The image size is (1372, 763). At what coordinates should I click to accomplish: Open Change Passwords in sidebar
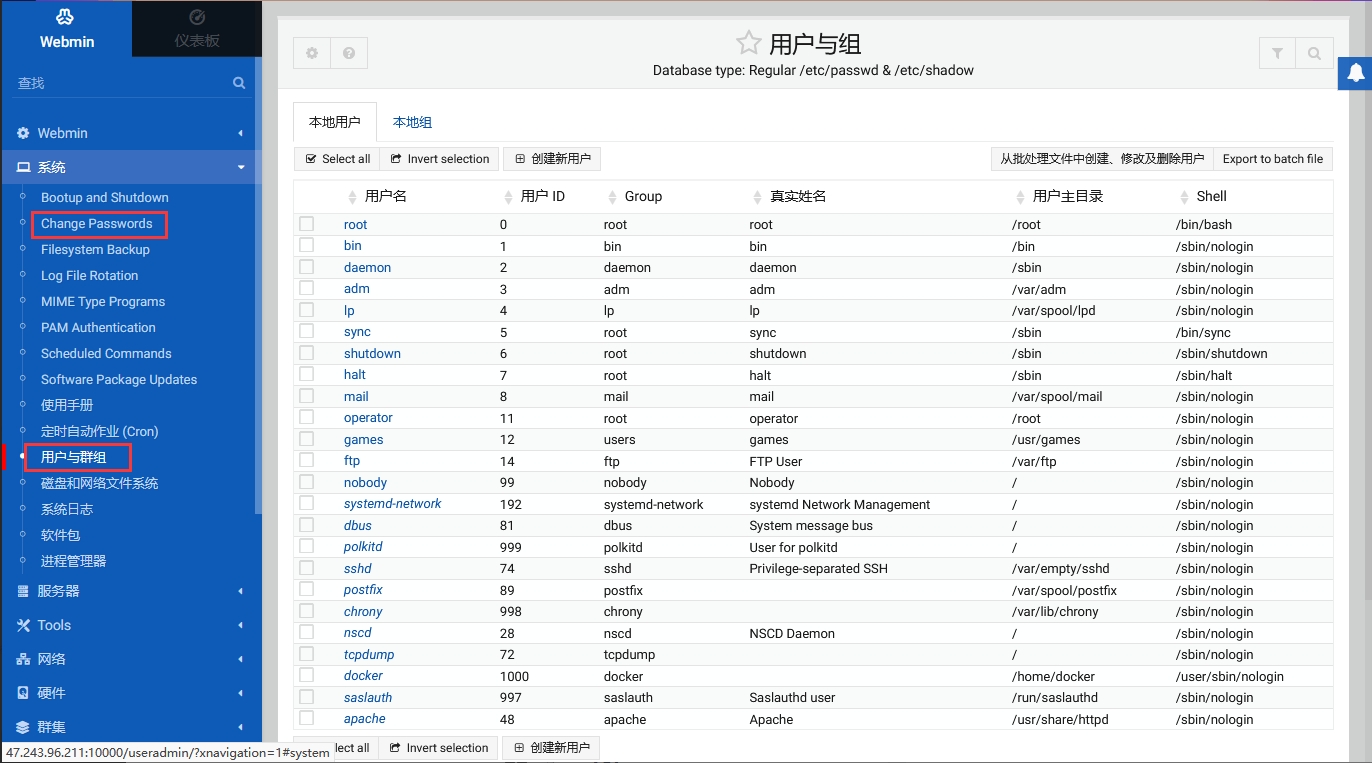[x=97, y=224]
